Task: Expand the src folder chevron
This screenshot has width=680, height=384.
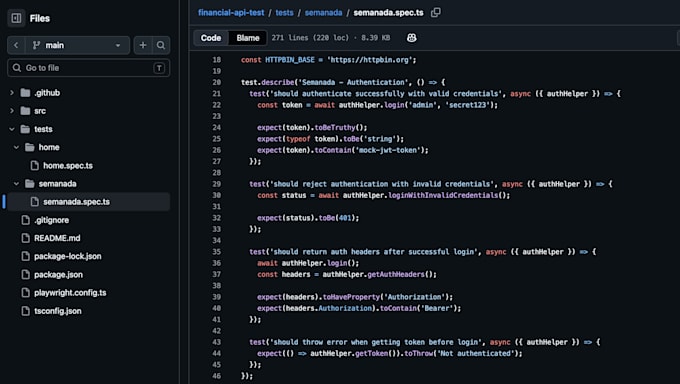Action: pyautogui.click(x=12, y=111)
